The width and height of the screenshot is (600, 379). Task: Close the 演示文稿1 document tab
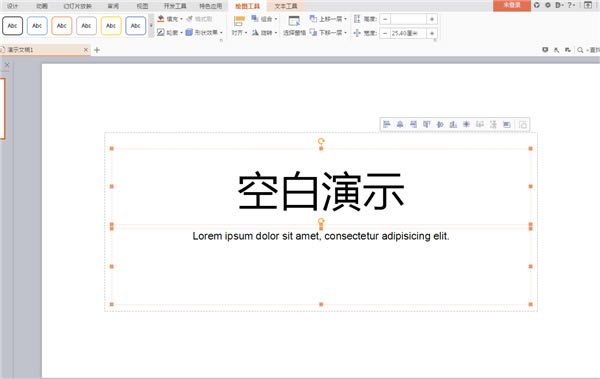click(x=86, y=50)
